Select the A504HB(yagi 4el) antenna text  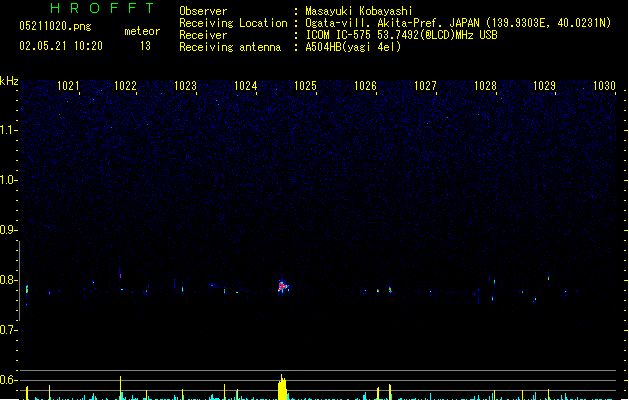point(353,47)
